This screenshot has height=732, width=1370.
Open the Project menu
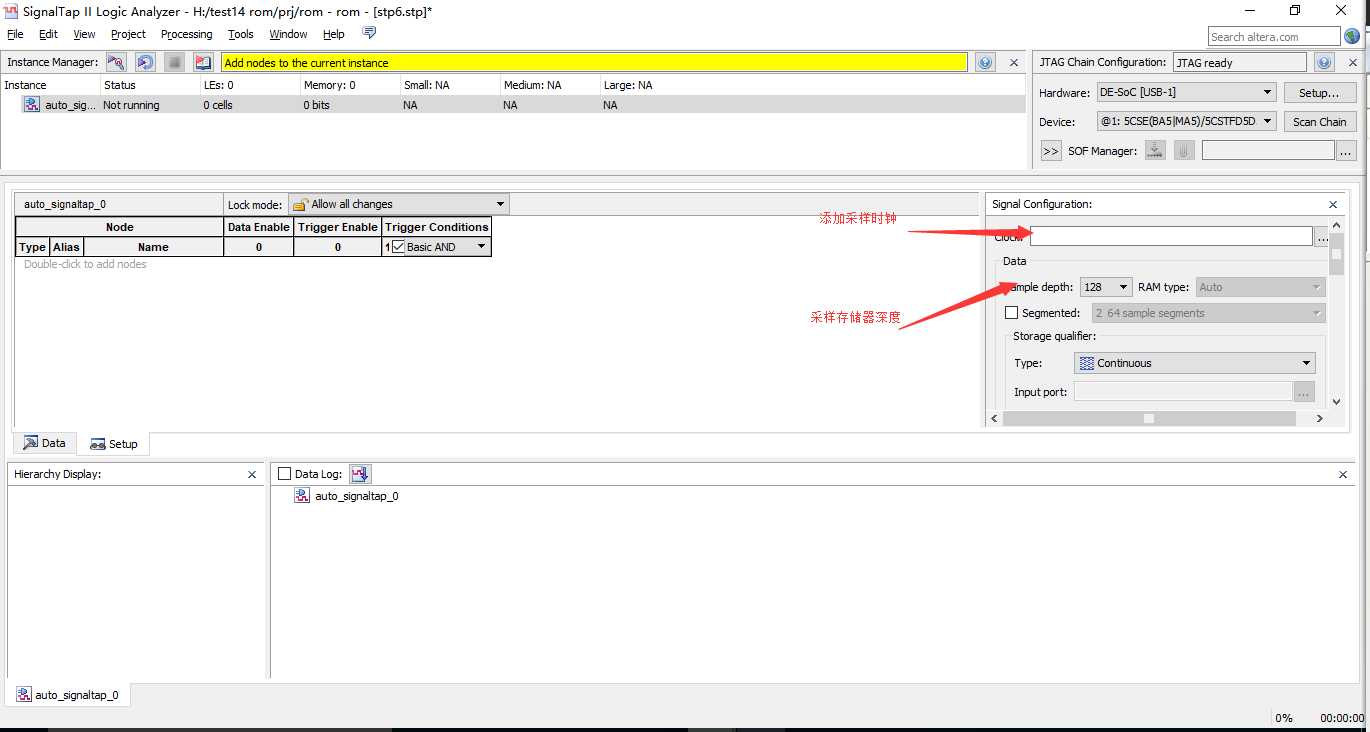point(128,34)
